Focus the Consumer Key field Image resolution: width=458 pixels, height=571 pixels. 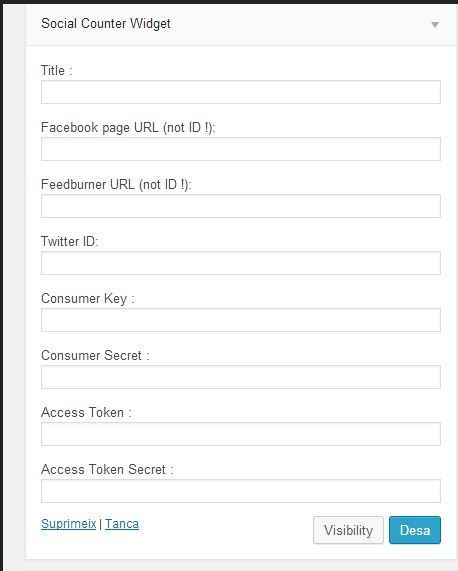click(x=241, y=320)
